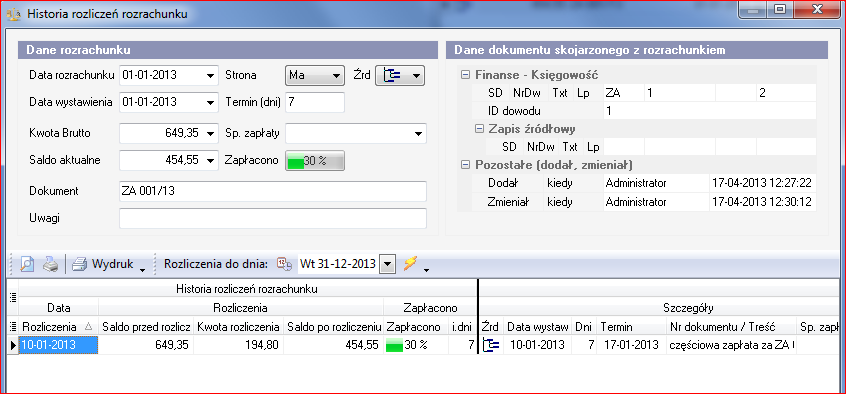
Task: Click the Termin column header
Action: [x=631, y=327]
